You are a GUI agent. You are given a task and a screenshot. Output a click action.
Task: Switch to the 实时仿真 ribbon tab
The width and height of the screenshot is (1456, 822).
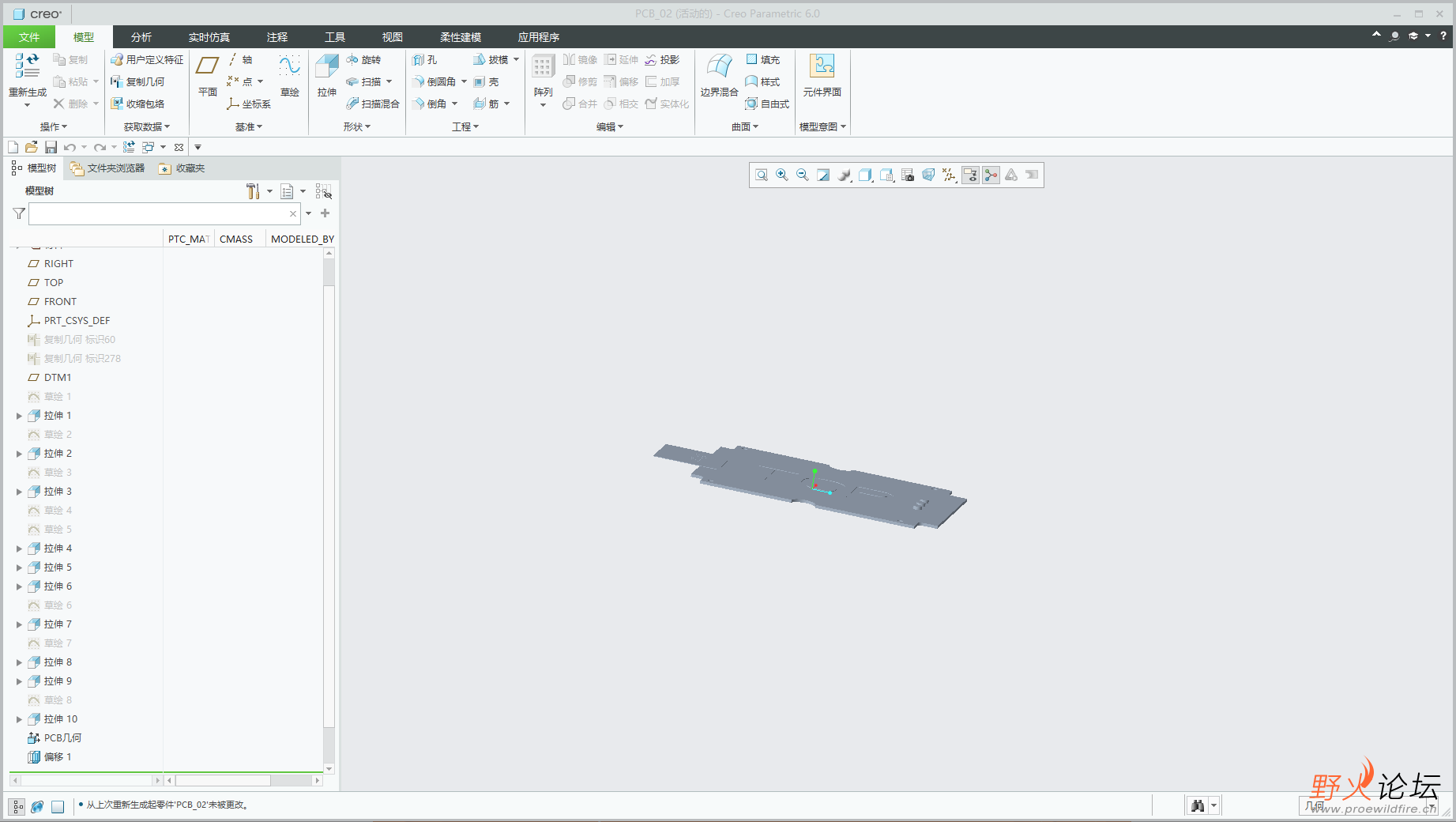(x=209, y=37)
